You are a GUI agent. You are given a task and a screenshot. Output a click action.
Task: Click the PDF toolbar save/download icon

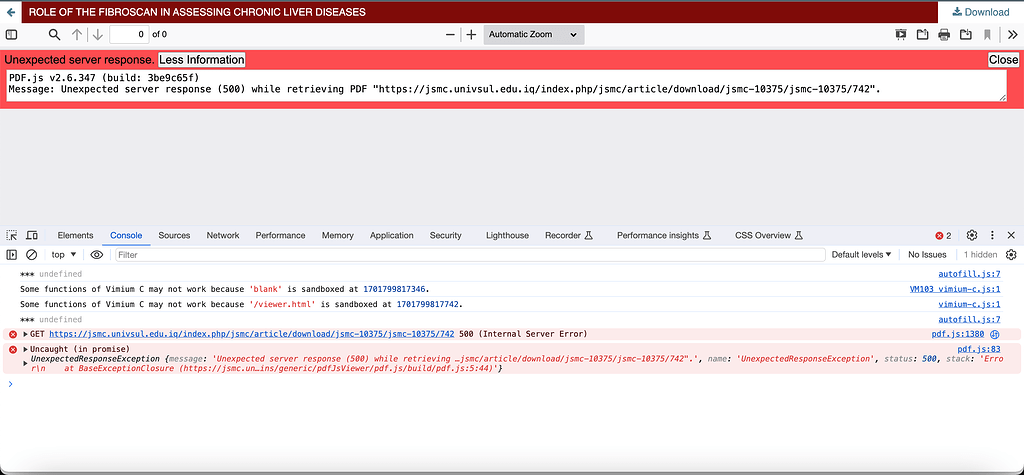(966, 35)
